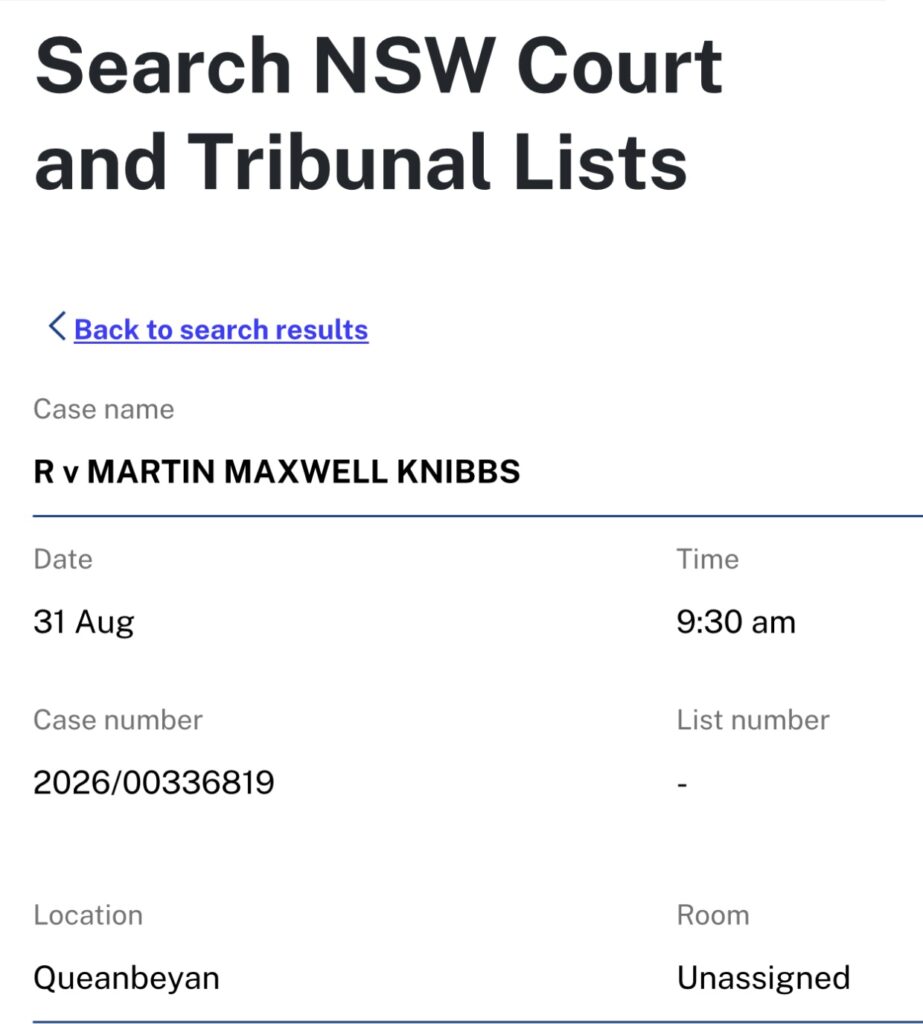This screenshot has width=923, height=1024.
Task: Click the Room label
Action: (713, 915)
